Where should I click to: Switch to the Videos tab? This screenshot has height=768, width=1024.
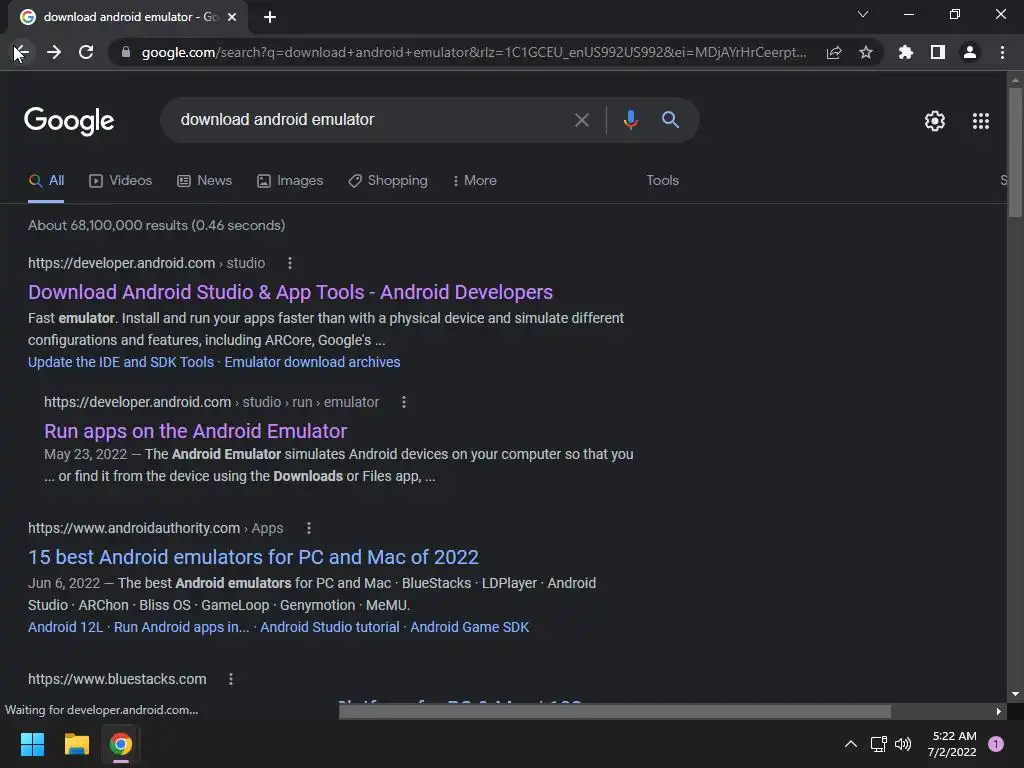(120, 181)
